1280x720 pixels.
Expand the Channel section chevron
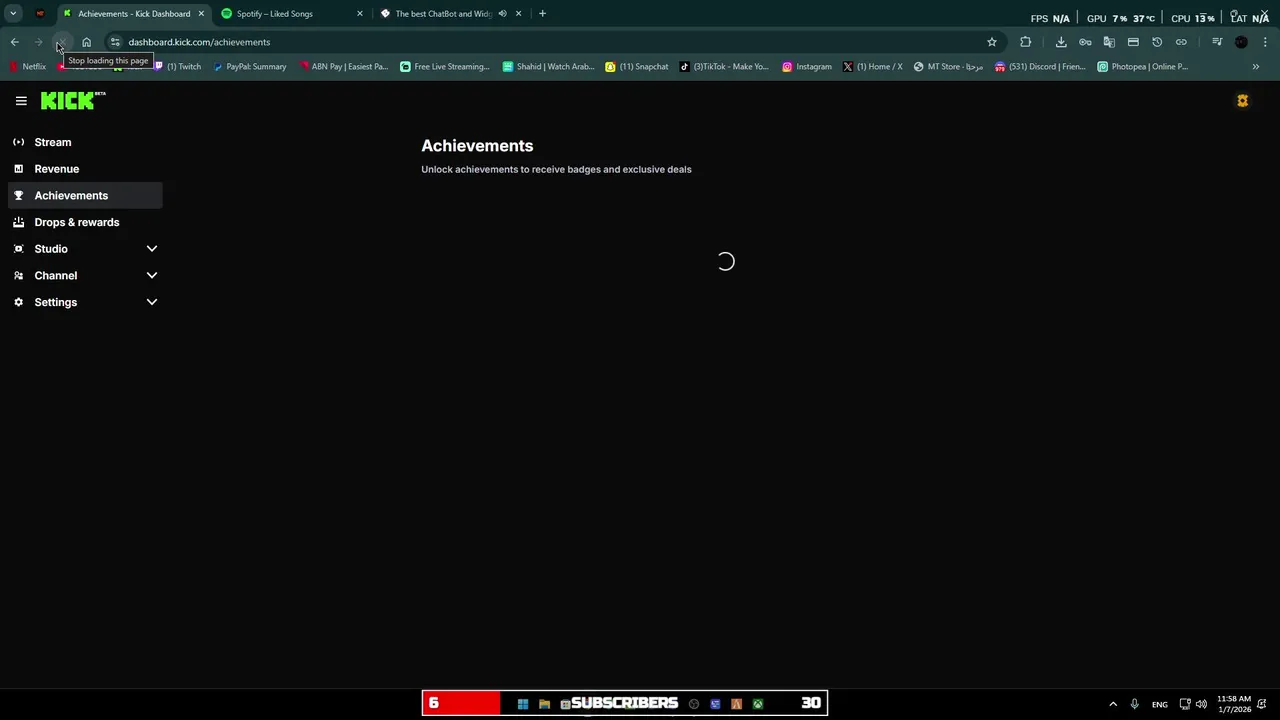(x=152, y=275)
